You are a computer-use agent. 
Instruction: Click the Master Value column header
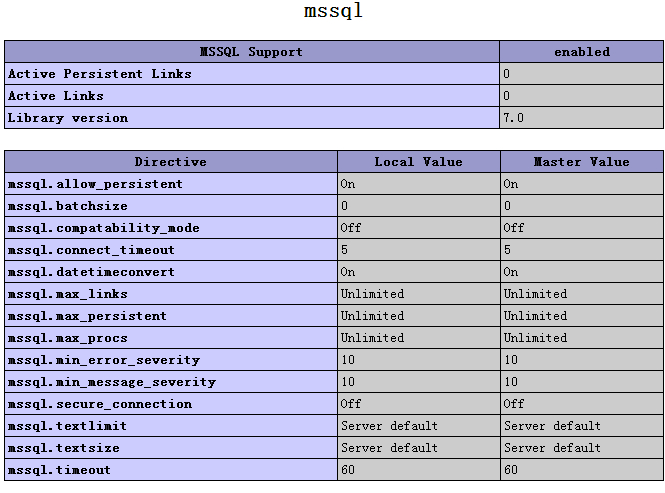(582, 162)
